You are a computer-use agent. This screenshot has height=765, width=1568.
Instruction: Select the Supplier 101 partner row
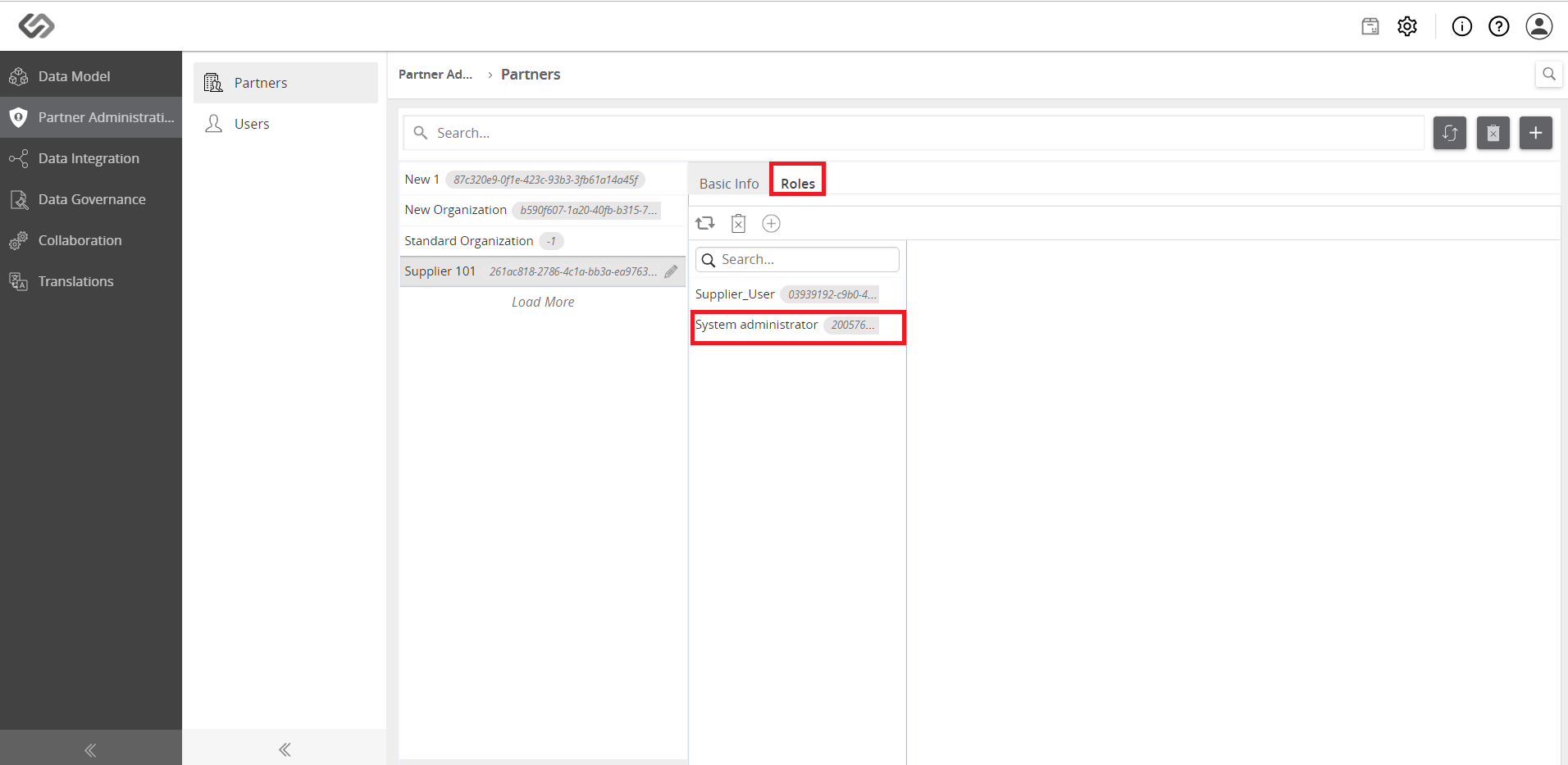pyautogui.click(x=543, y=271)
